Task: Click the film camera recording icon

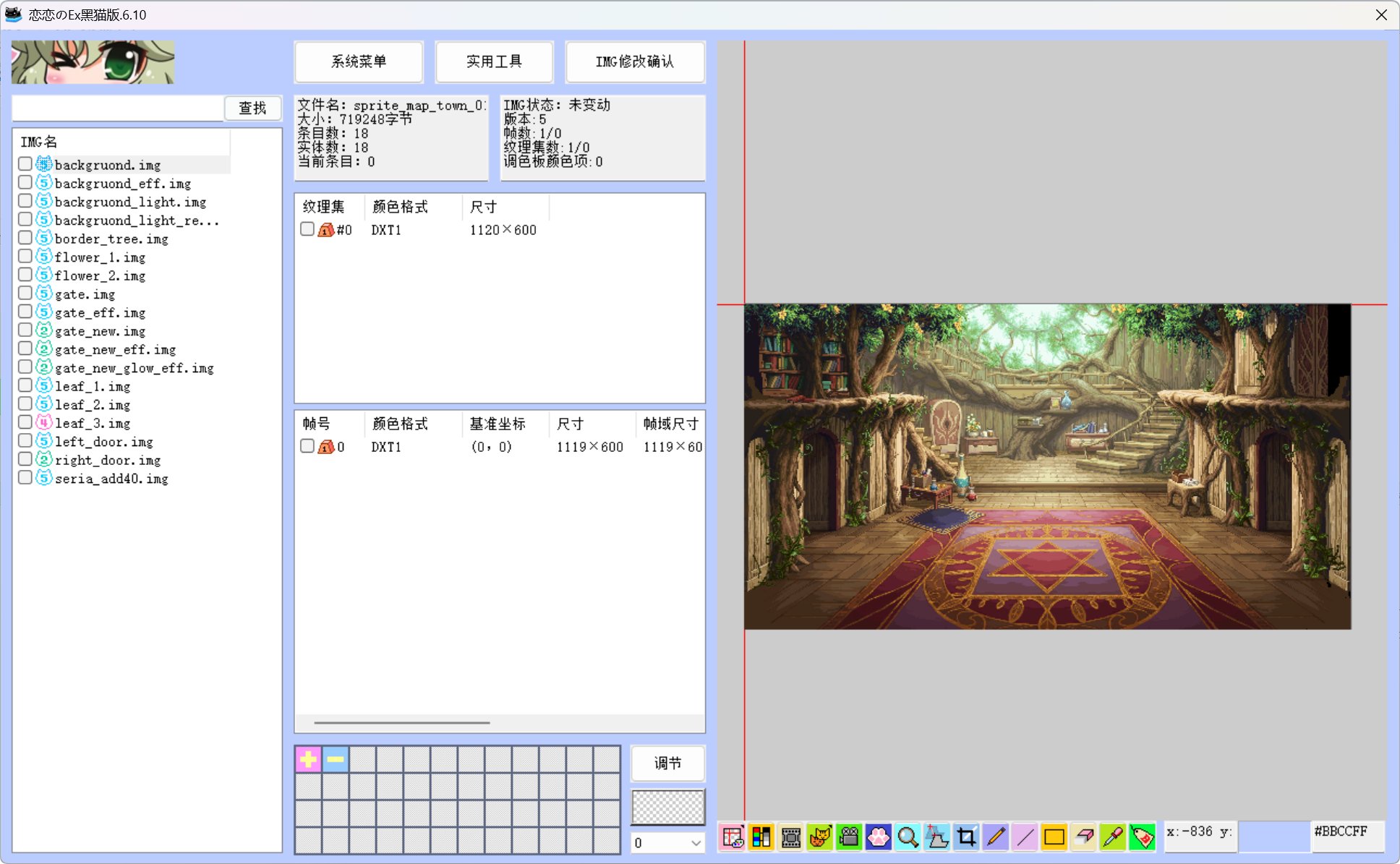Action: coord(849,837)
